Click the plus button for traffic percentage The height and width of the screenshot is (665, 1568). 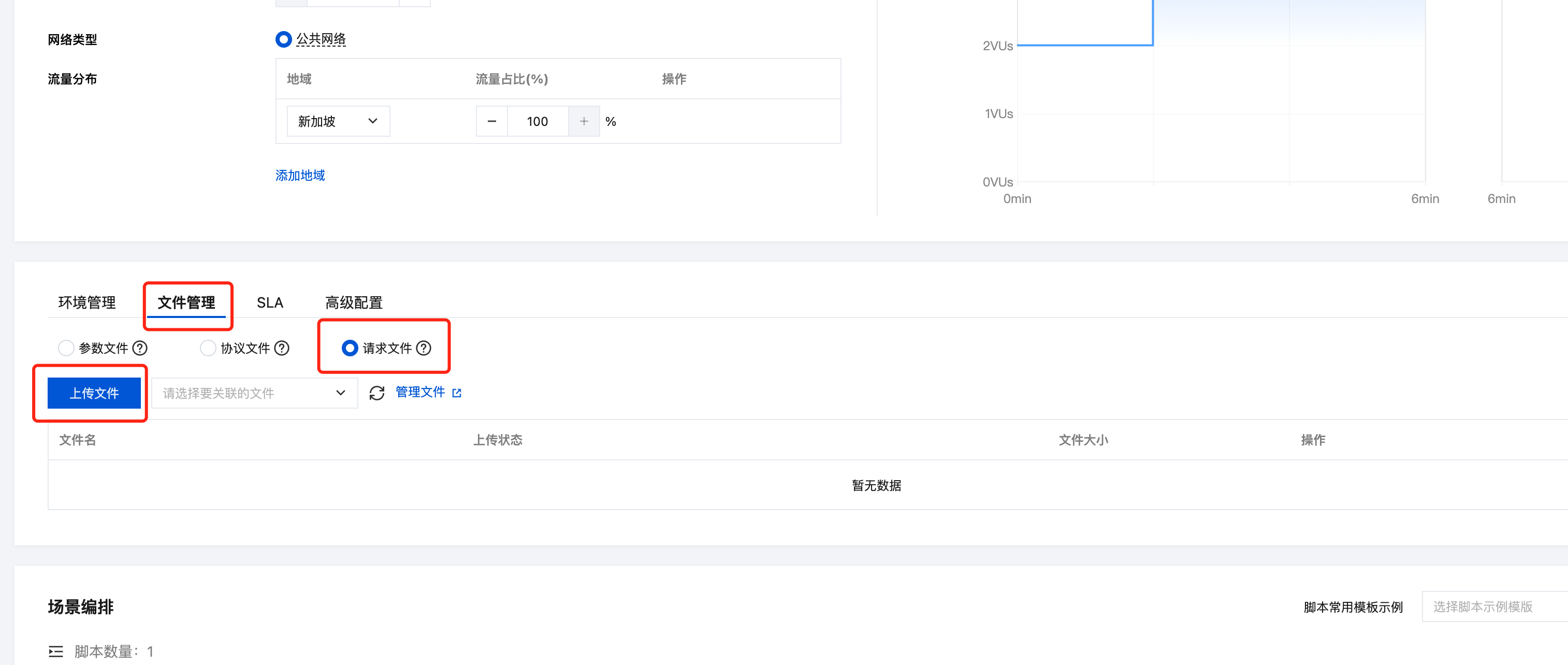tap(584, 121)
